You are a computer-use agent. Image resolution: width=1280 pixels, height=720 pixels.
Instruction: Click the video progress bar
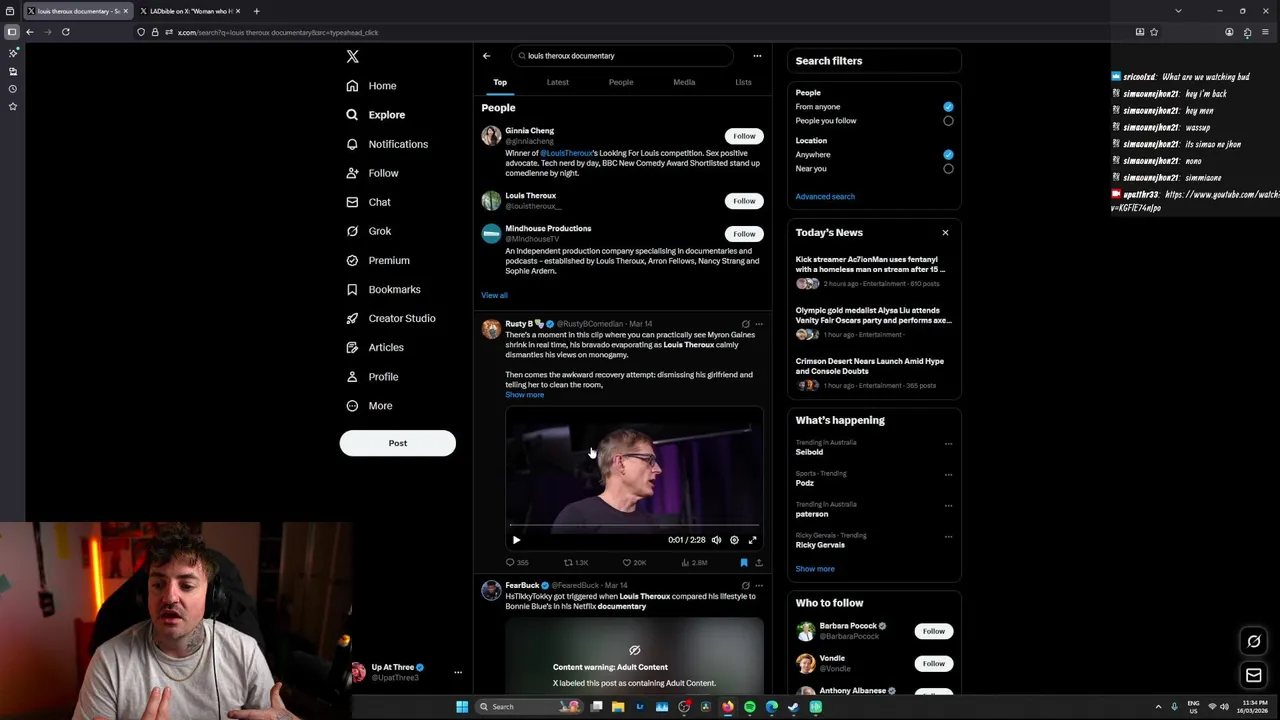pyautogui.click(x=634, y=524)
